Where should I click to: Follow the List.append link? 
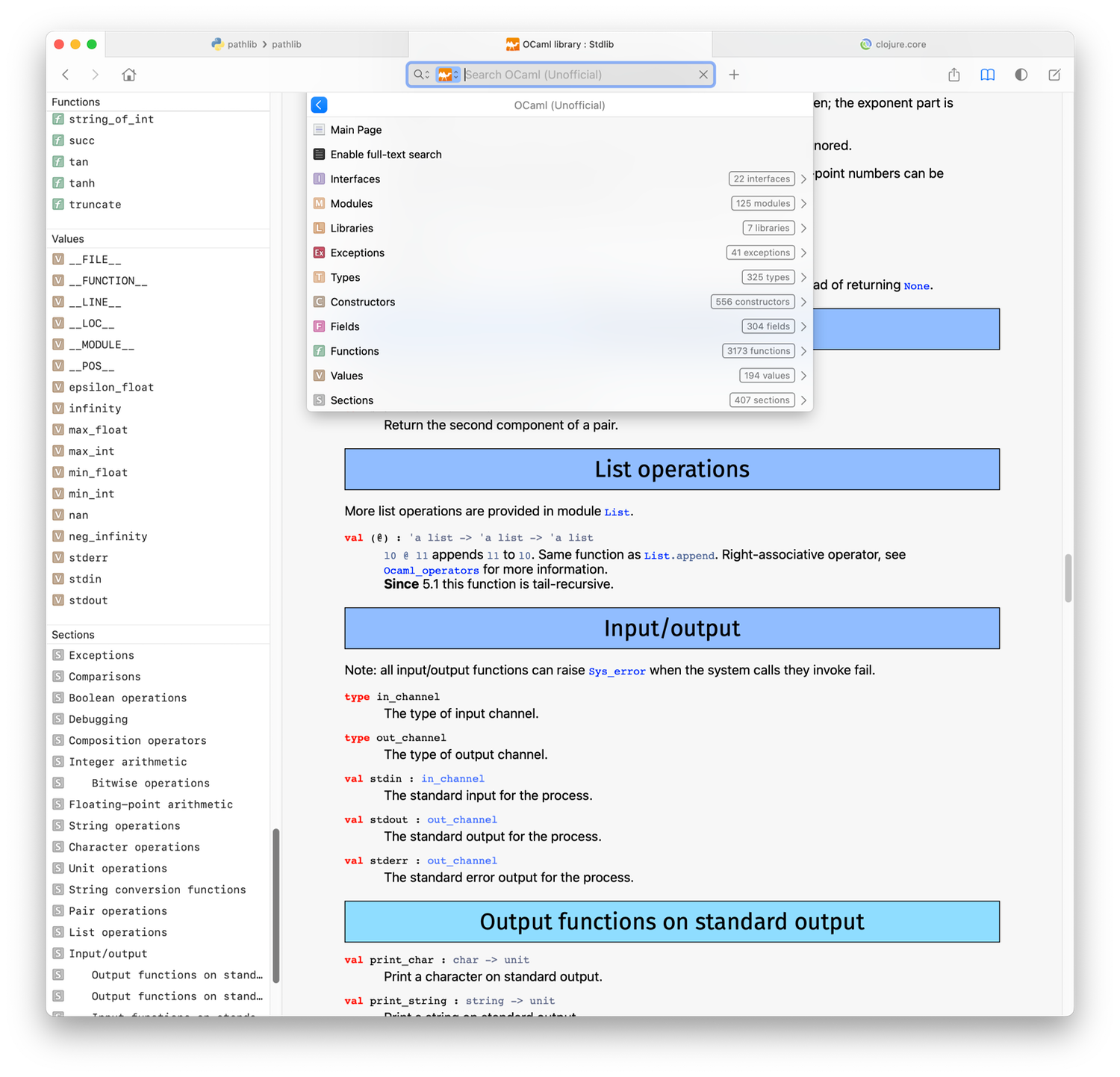click(x=679, y=556)
